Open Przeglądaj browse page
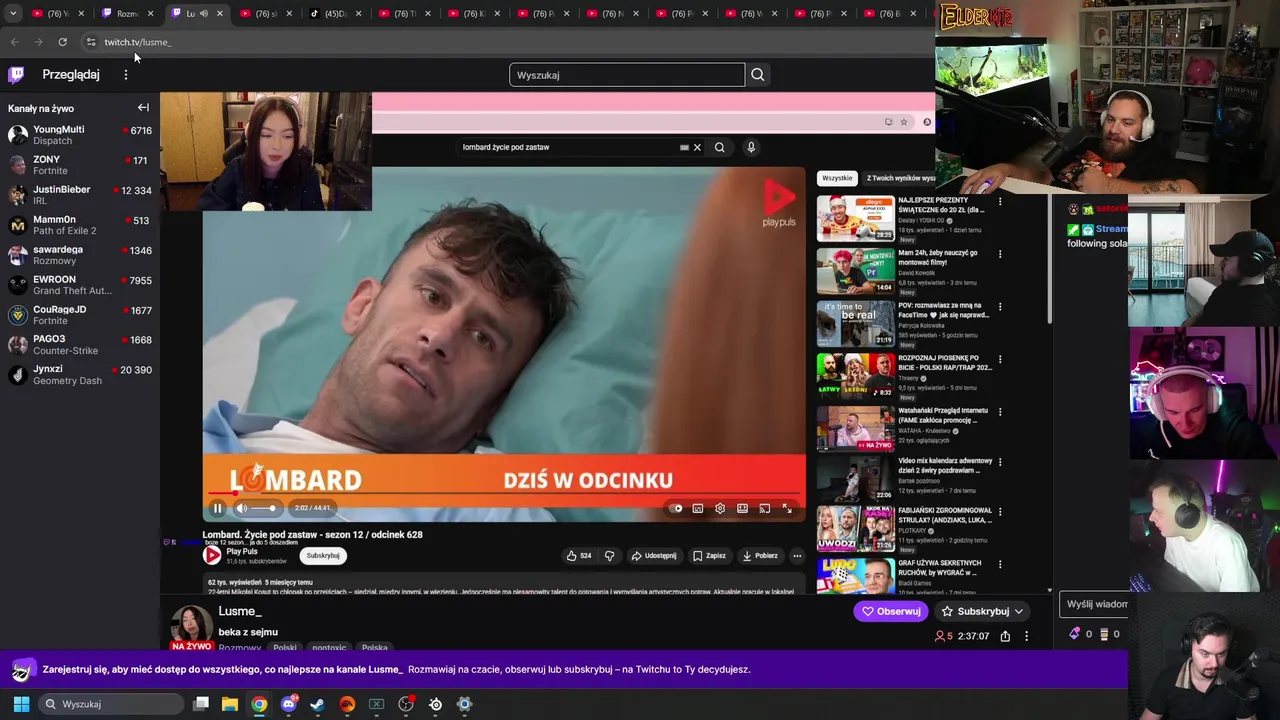Viewport: 1280px width, 720px height. 71,75
